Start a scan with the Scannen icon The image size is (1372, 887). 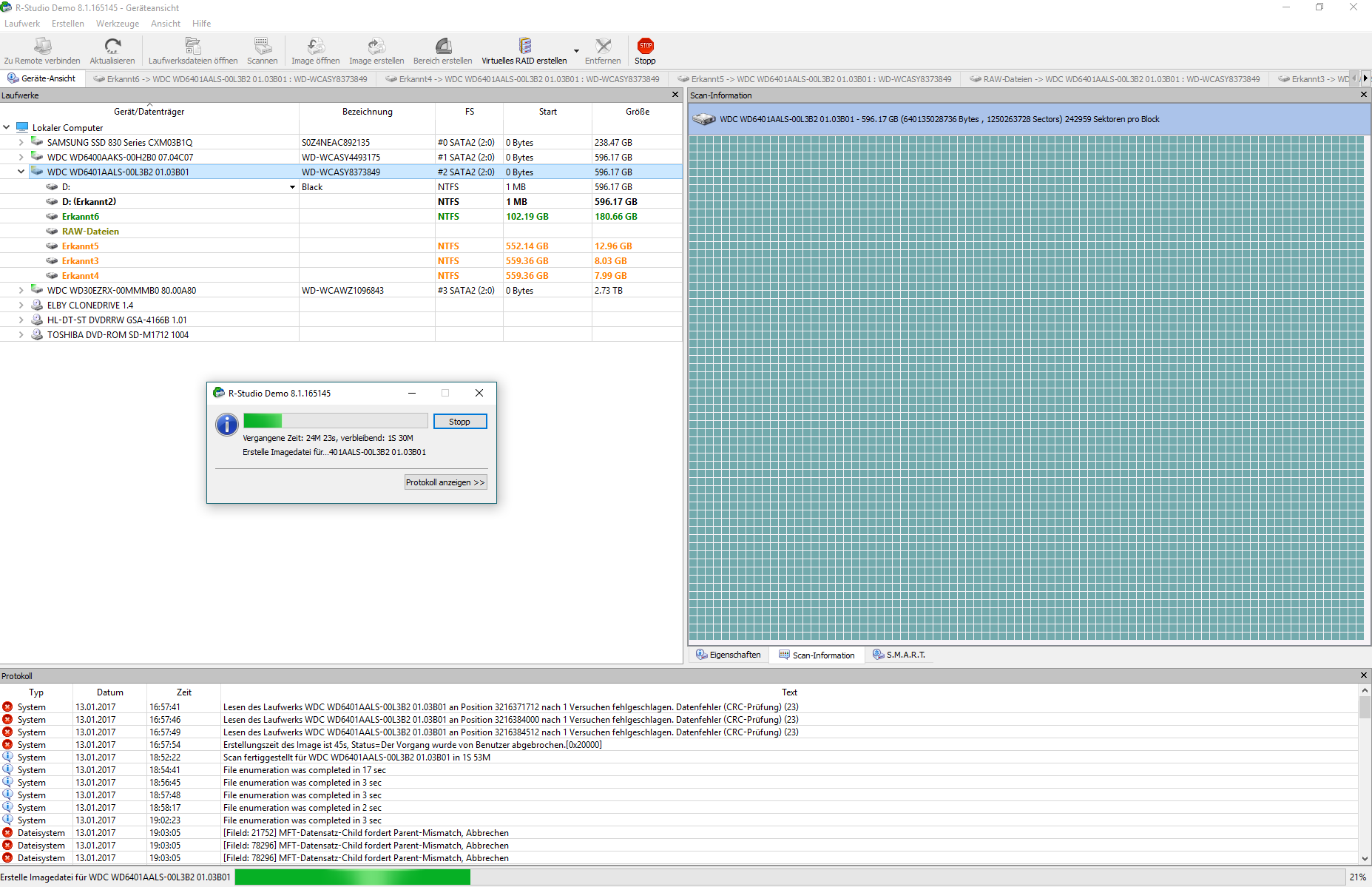coord(263,46)
